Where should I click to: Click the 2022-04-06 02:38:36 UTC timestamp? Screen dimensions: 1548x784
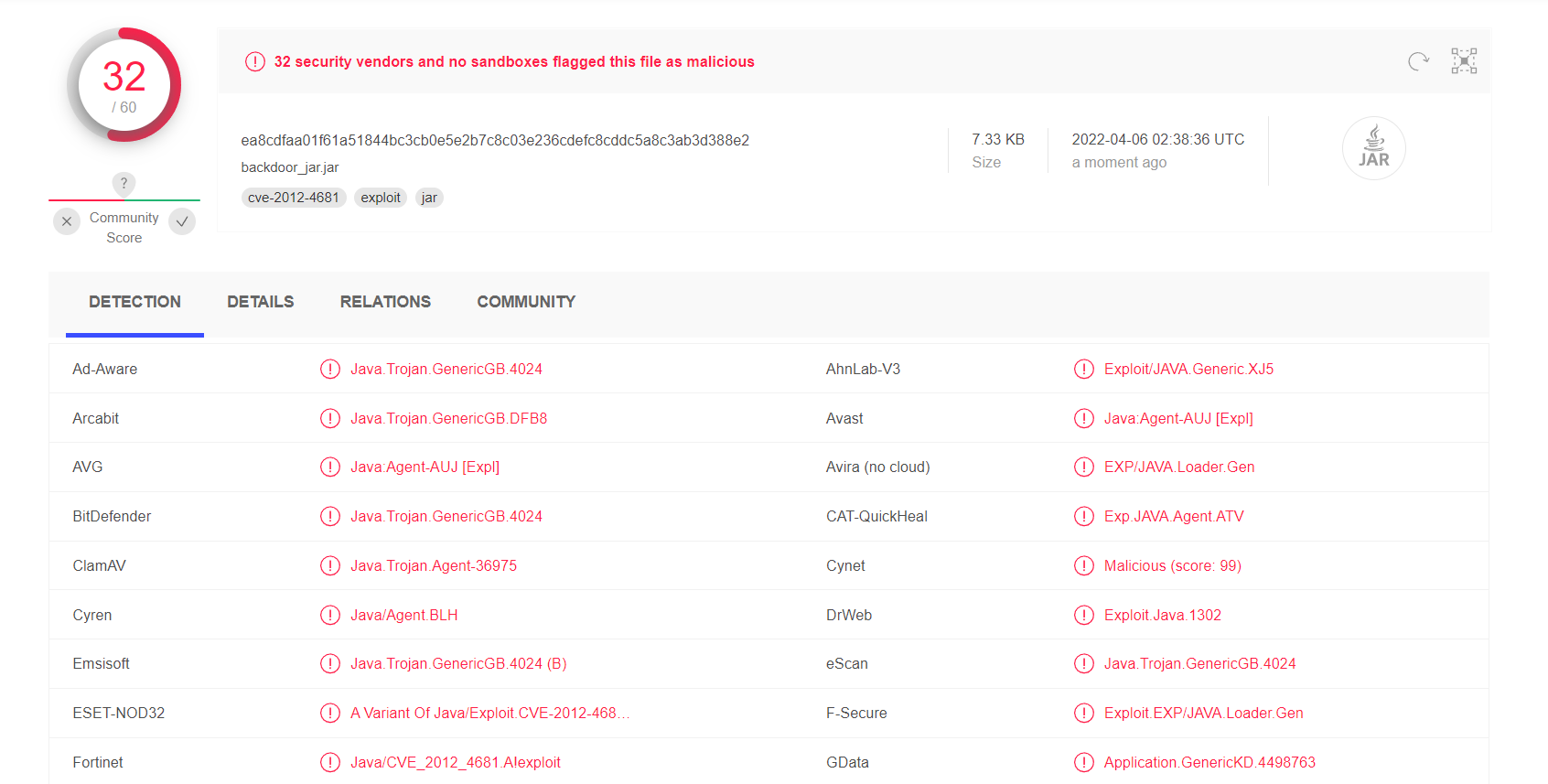click(x=1158, y=139)
